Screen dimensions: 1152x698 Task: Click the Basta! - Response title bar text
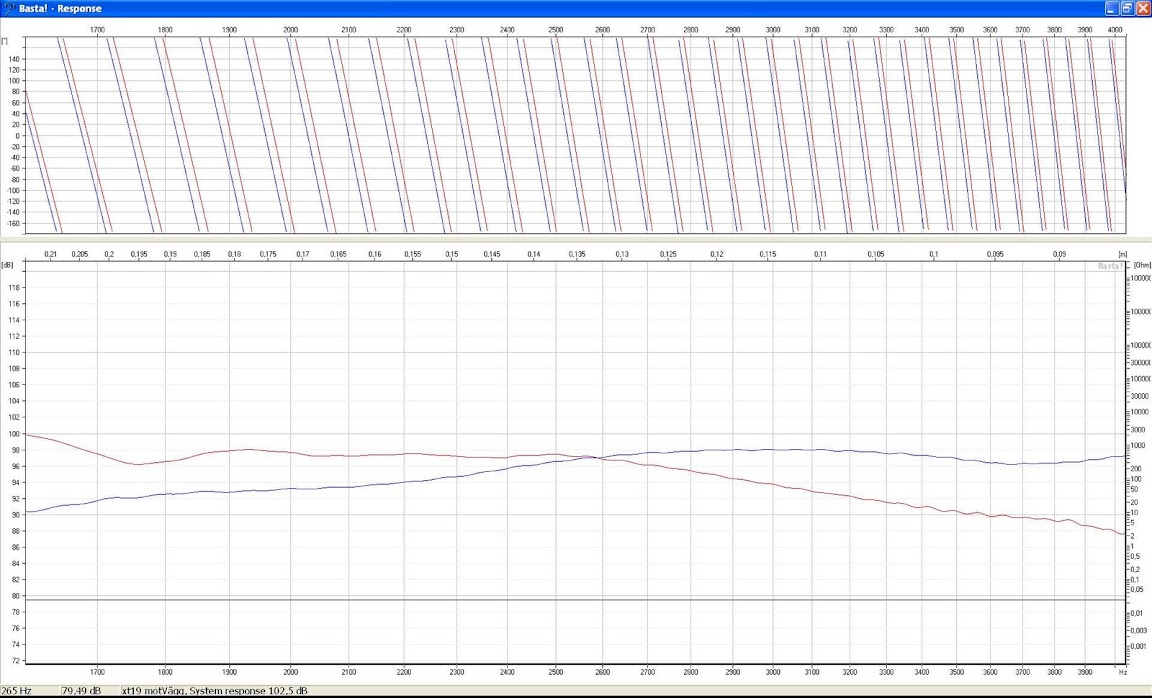60,8
